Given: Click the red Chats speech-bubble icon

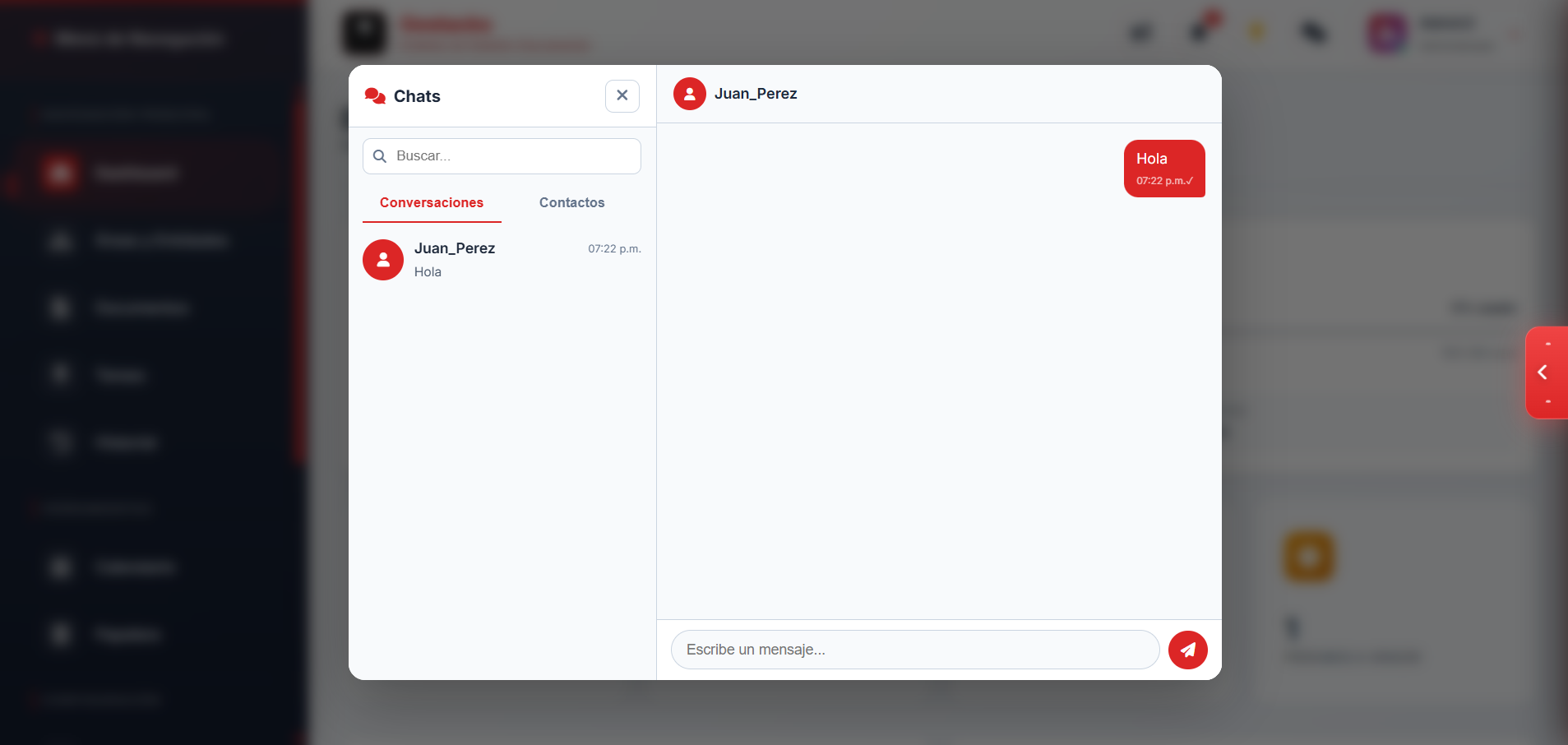Looking at the screenshot, I should coord(375,96).
